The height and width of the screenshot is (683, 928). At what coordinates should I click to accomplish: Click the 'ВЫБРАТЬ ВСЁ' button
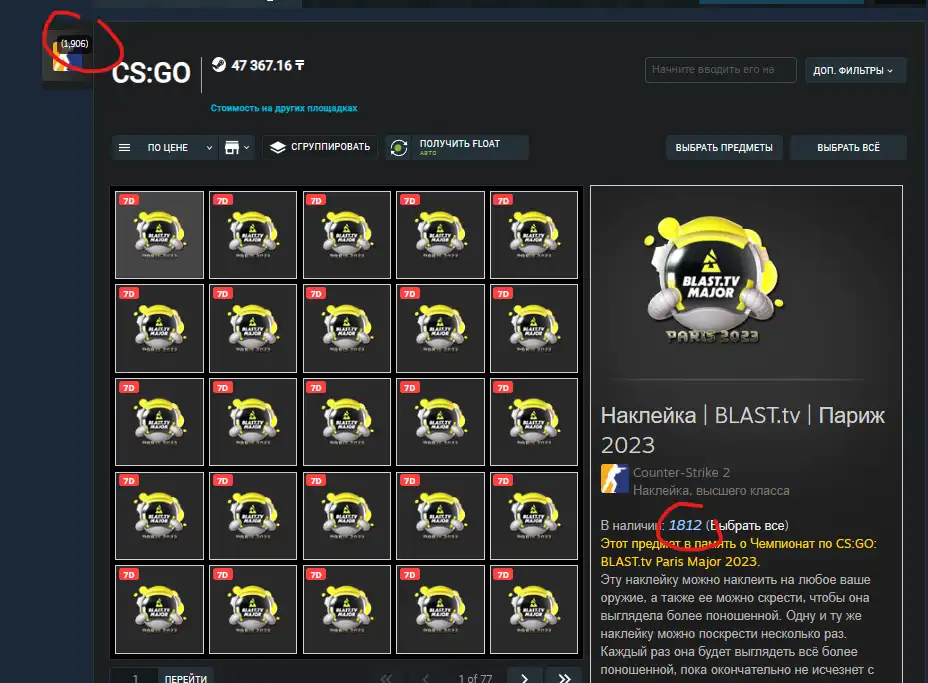tap(848, 147)
